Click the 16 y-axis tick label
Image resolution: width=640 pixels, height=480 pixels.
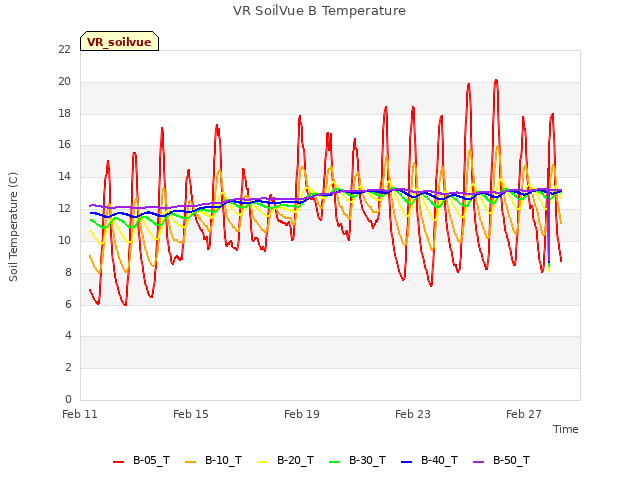click(64, 144)
